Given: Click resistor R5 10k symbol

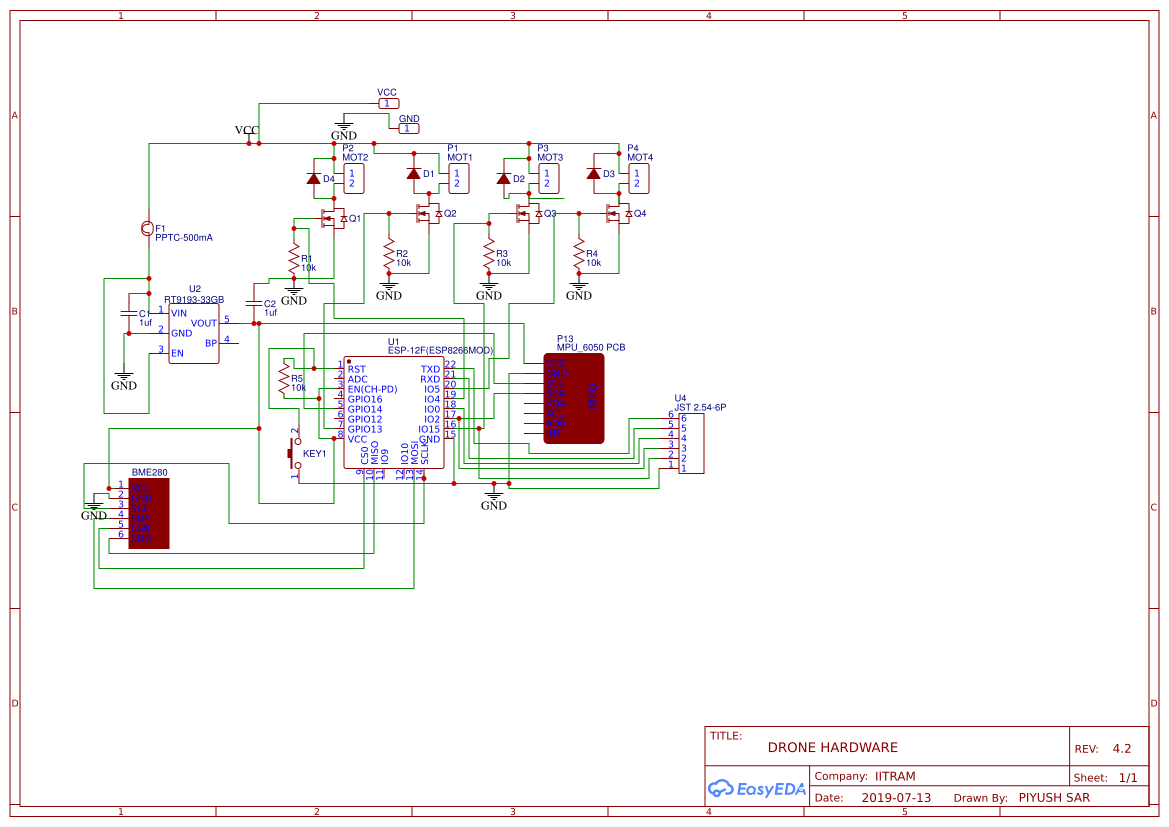Looking at the screenshot, I should (284, 380).
